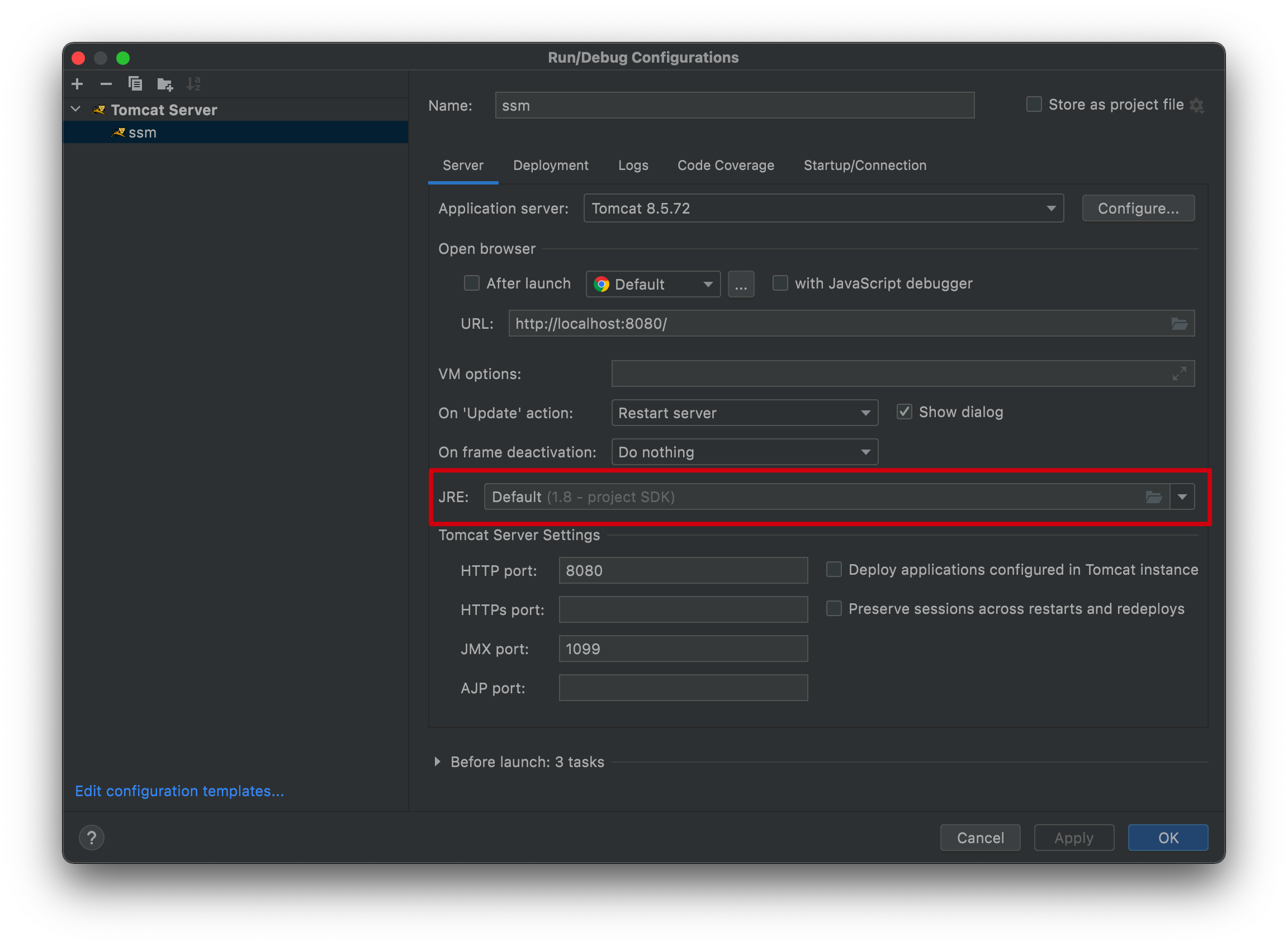The image size is (1288, 946).
Task: Open browser list ellipsis button
Action: pyautogui.click(x=741, y=284)
